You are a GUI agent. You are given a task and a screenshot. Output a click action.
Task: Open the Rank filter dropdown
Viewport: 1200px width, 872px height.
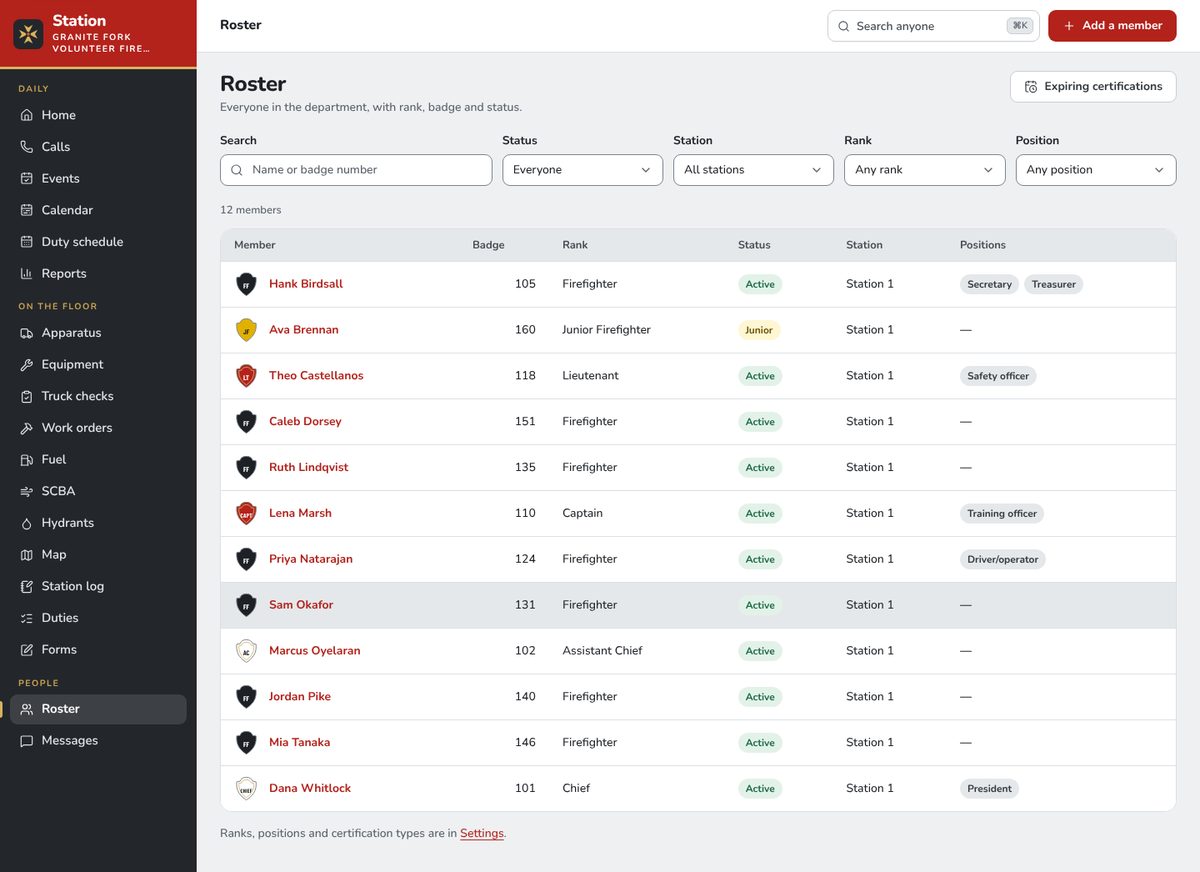[925, 170]
